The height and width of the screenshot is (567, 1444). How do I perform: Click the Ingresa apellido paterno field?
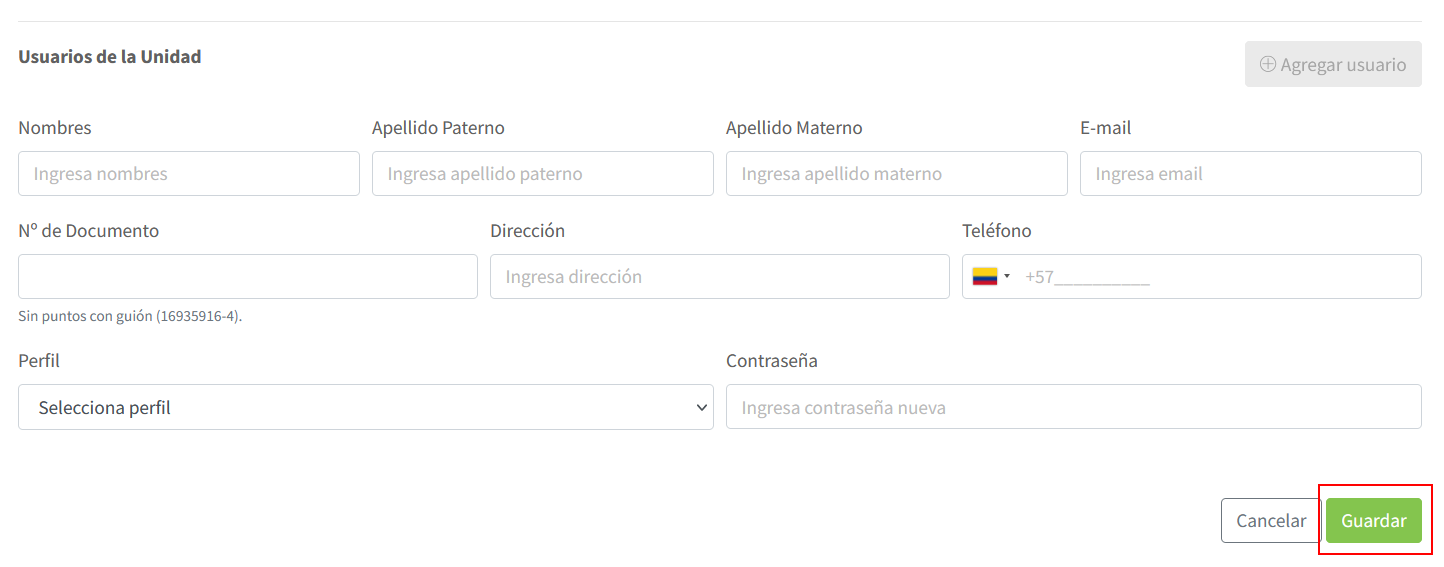point(543,173)
